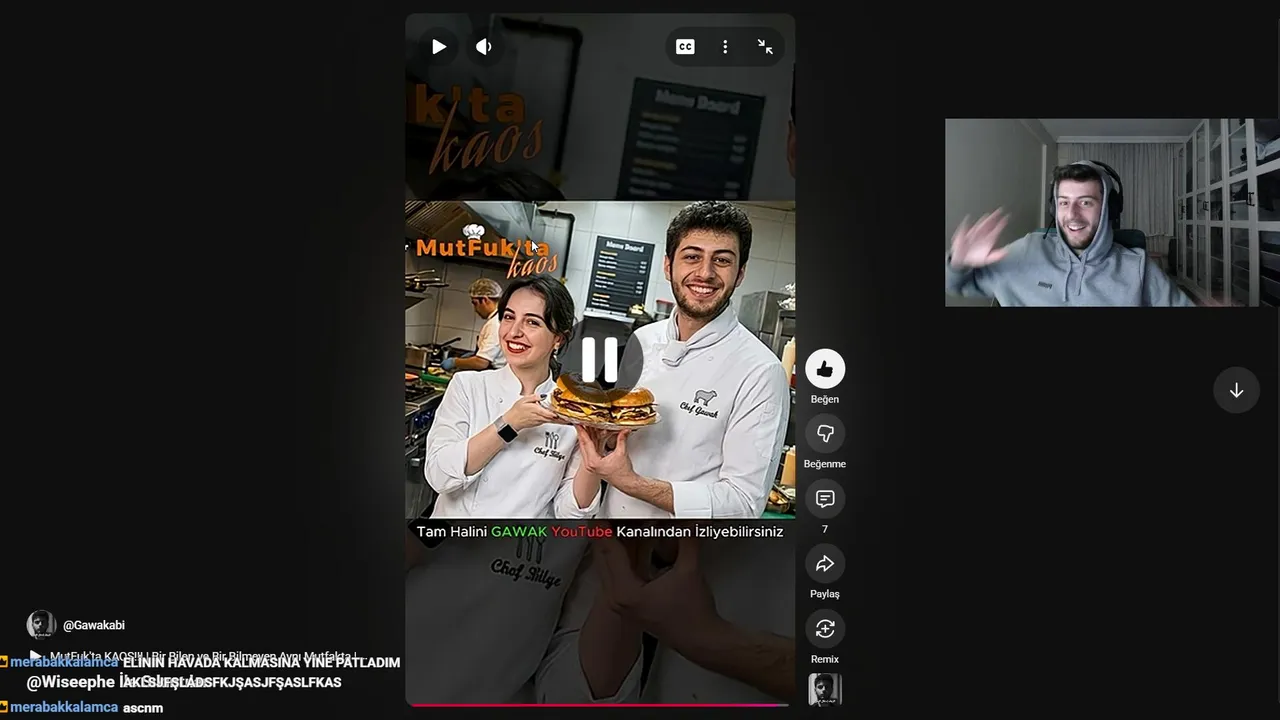Click the chat message 'ELİNİN HAVADA KALMASINA YİNE PATLADIM'
1280x720 pixels.
click(x=261, y=663)
